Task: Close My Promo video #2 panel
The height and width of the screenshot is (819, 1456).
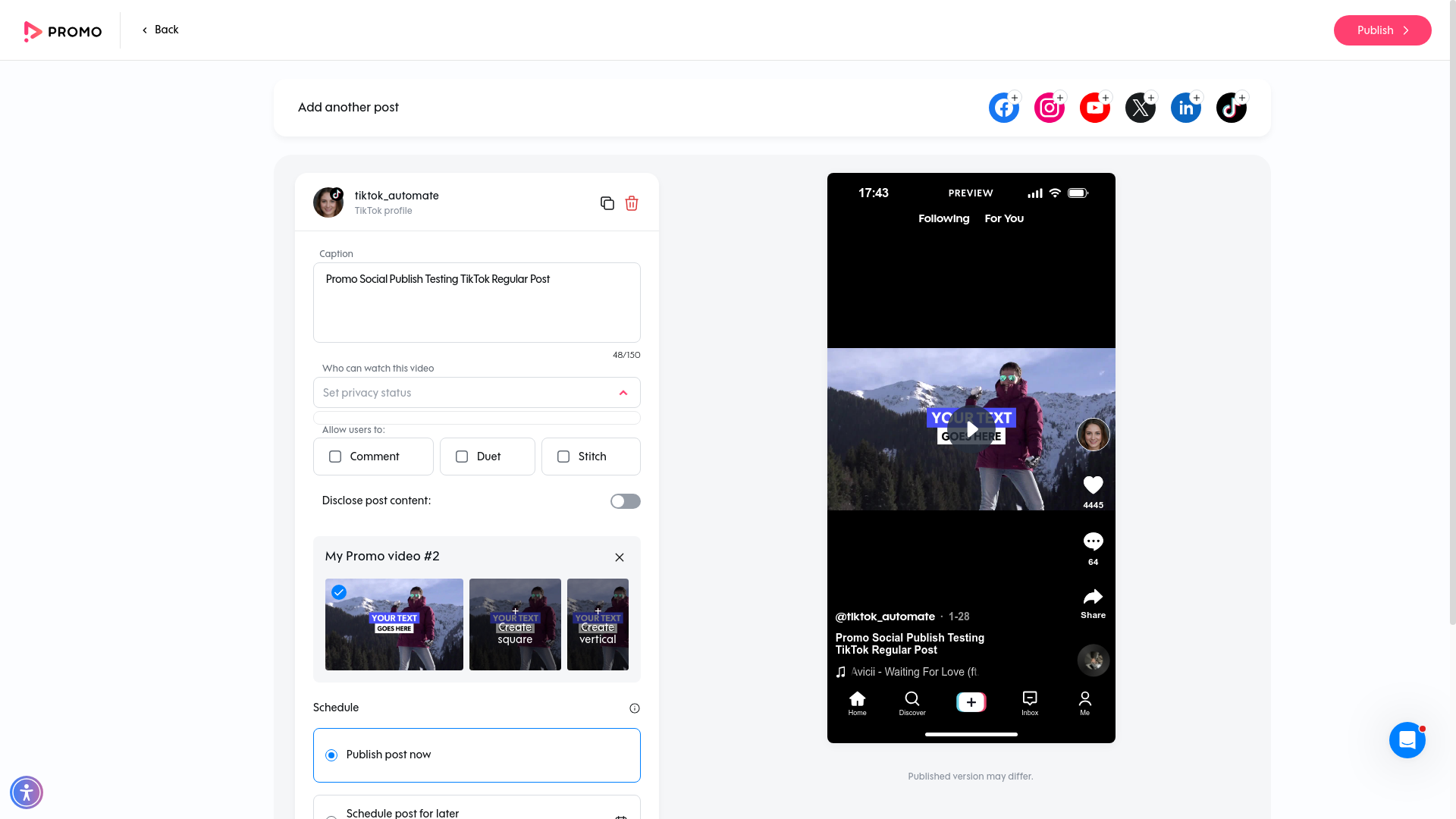Action: 620,557
